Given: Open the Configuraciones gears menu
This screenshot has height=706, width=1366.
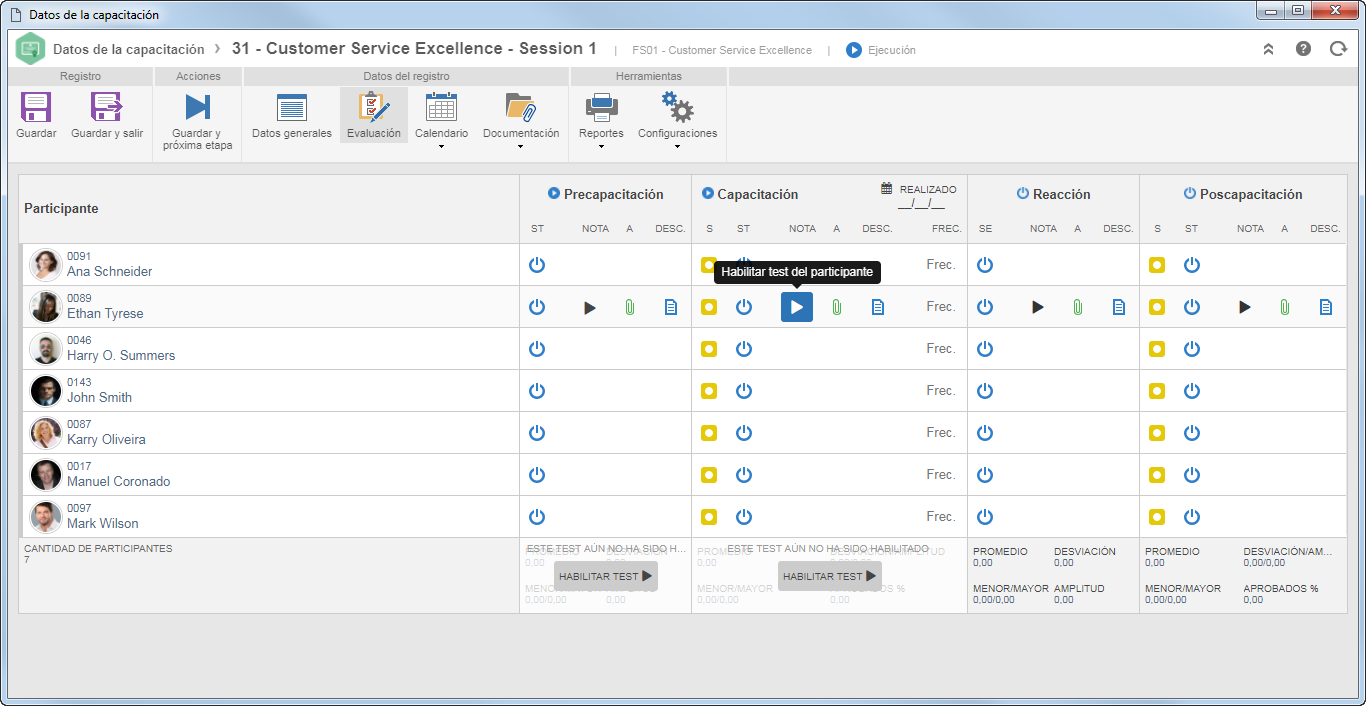Looking at the screenshot, I should [x=677, y=107].
